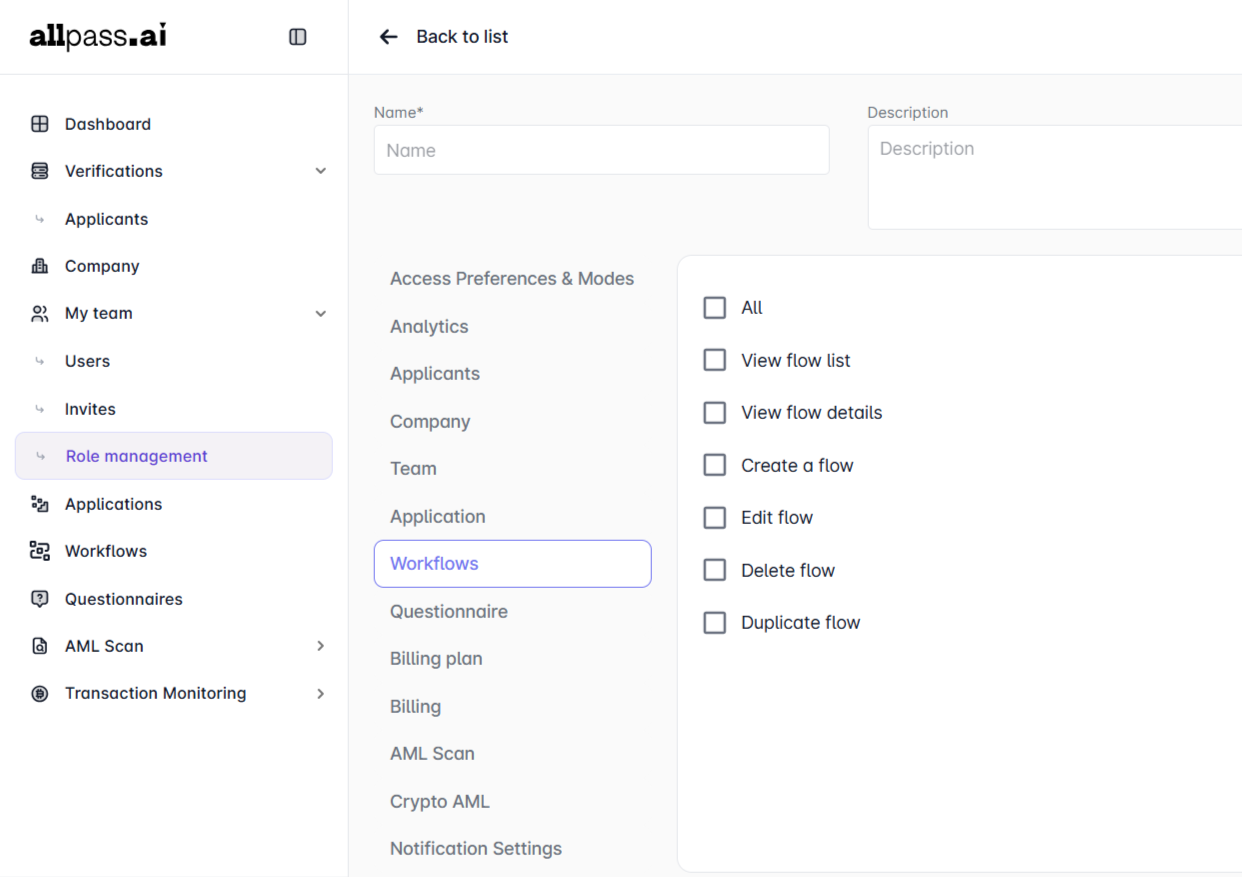Image resolution: width=1242 pixels, height=877 pixels.
Task: Collapse the sidebar with panel icon
Action: coord(298,37)
